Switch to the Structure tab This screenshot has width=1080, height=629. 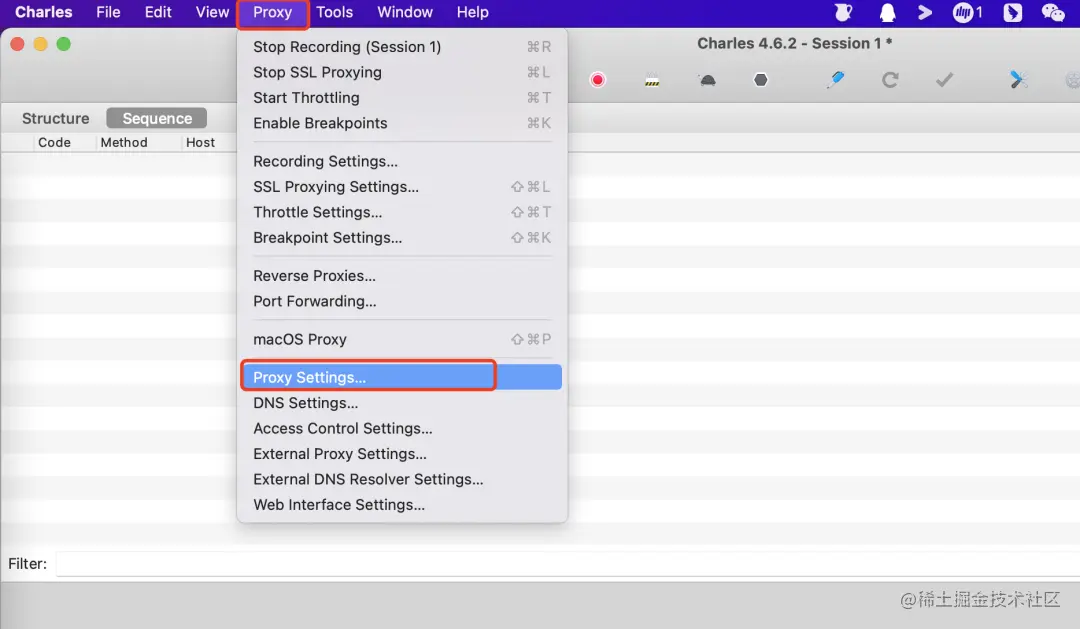[x=56, y=118]
